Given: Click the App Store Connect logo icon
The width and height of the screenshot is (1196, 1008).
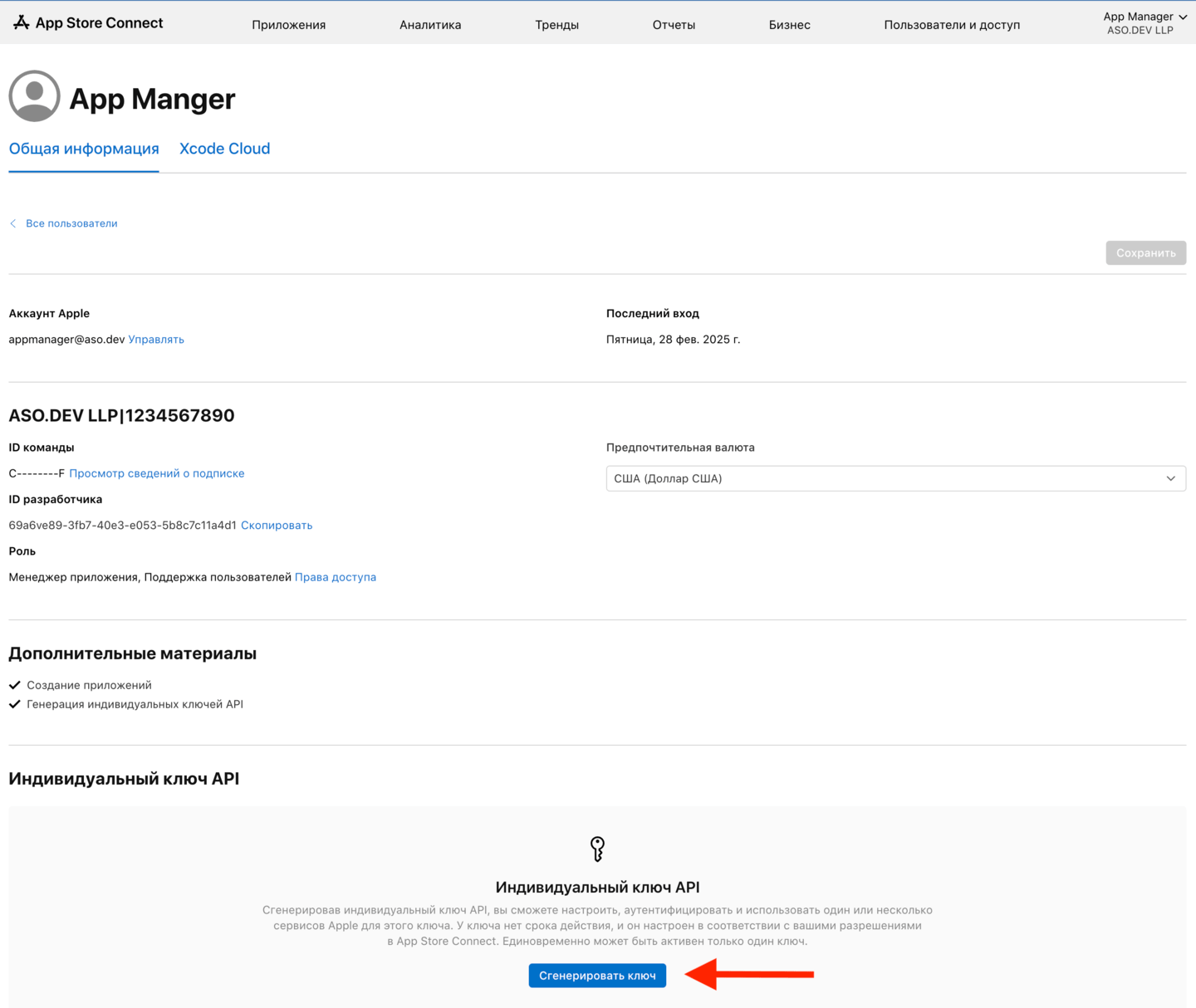Looking at the screenshot, I should point(22,23).
